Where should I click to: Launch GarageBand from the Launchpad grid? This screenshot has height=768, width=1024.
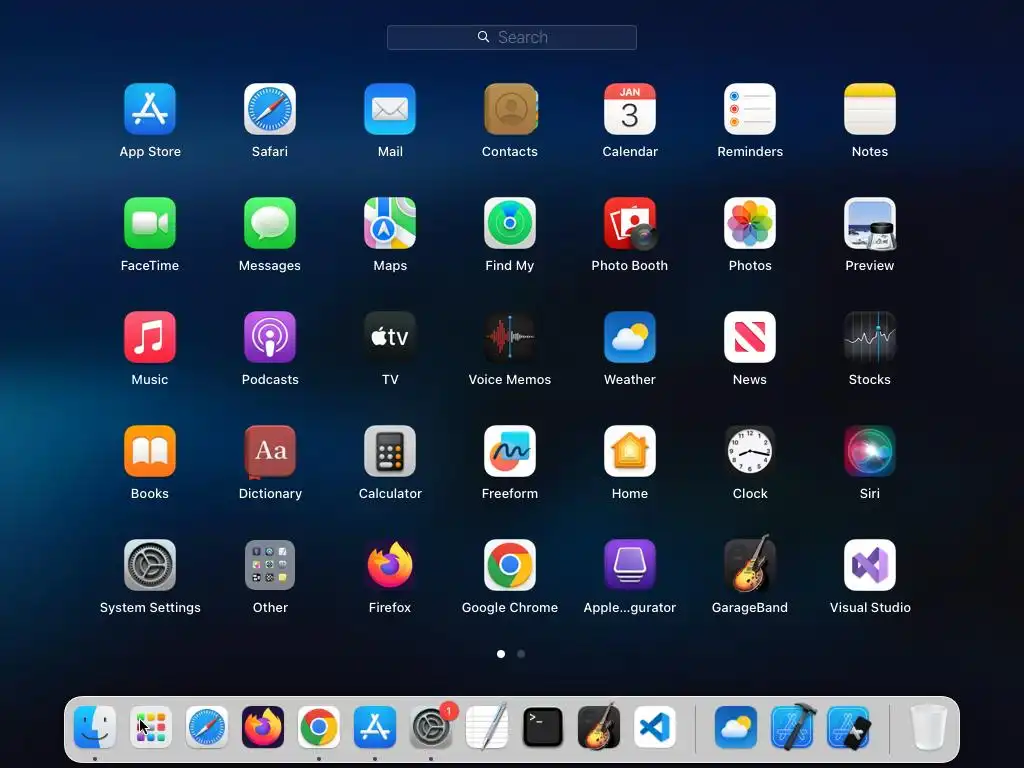[750, 565]
